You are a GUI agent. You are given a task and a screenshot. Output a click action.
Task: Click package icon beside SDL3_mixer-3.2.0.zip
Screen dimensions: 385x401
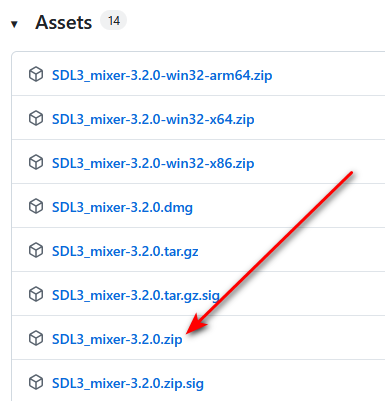(x=36, y=338)
